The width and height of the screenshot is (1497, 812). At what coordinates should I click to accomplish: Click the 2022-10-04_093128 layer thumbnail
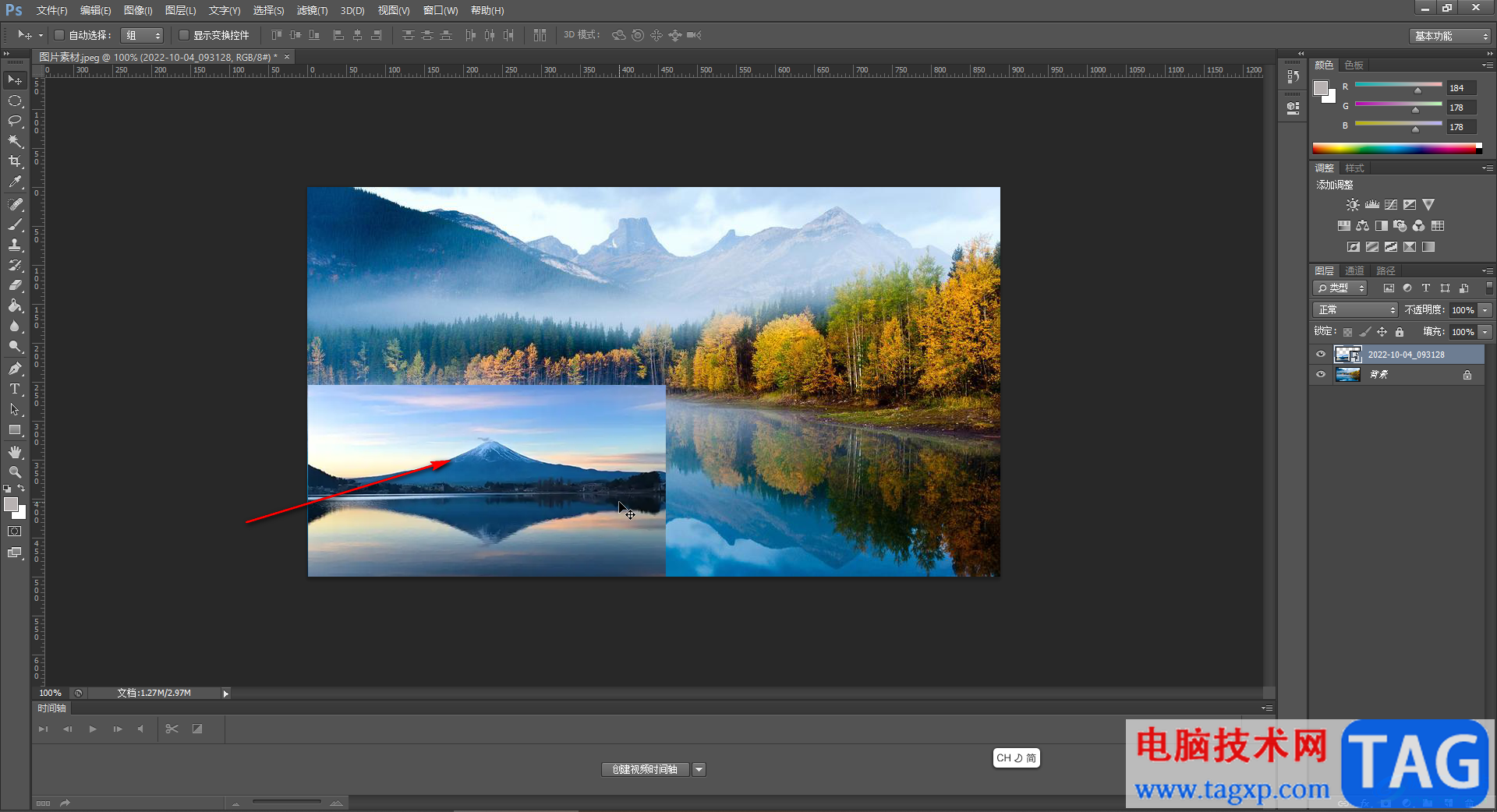1347,354
